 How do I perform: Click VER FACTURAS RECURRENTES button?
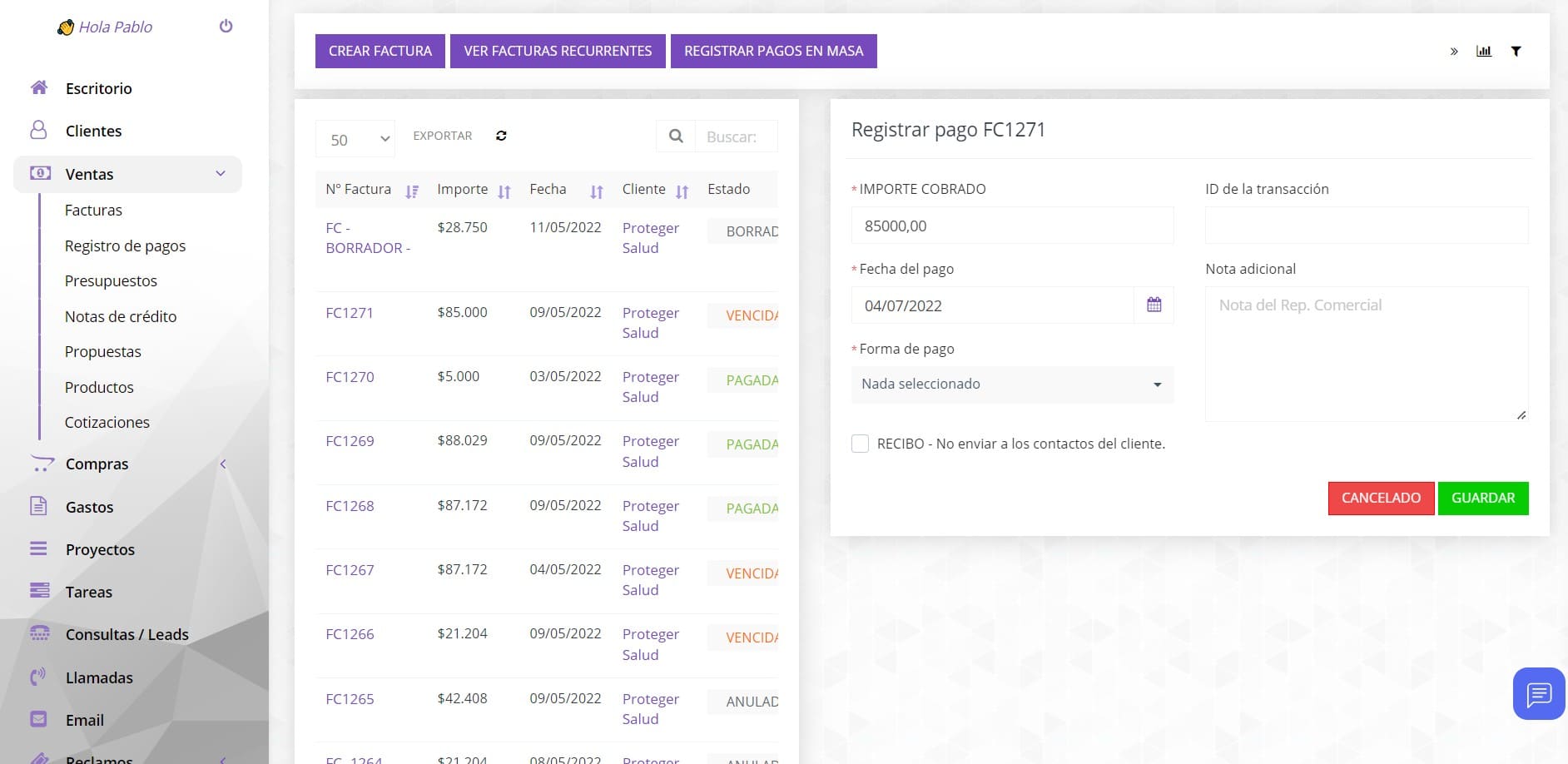(558, 51)
